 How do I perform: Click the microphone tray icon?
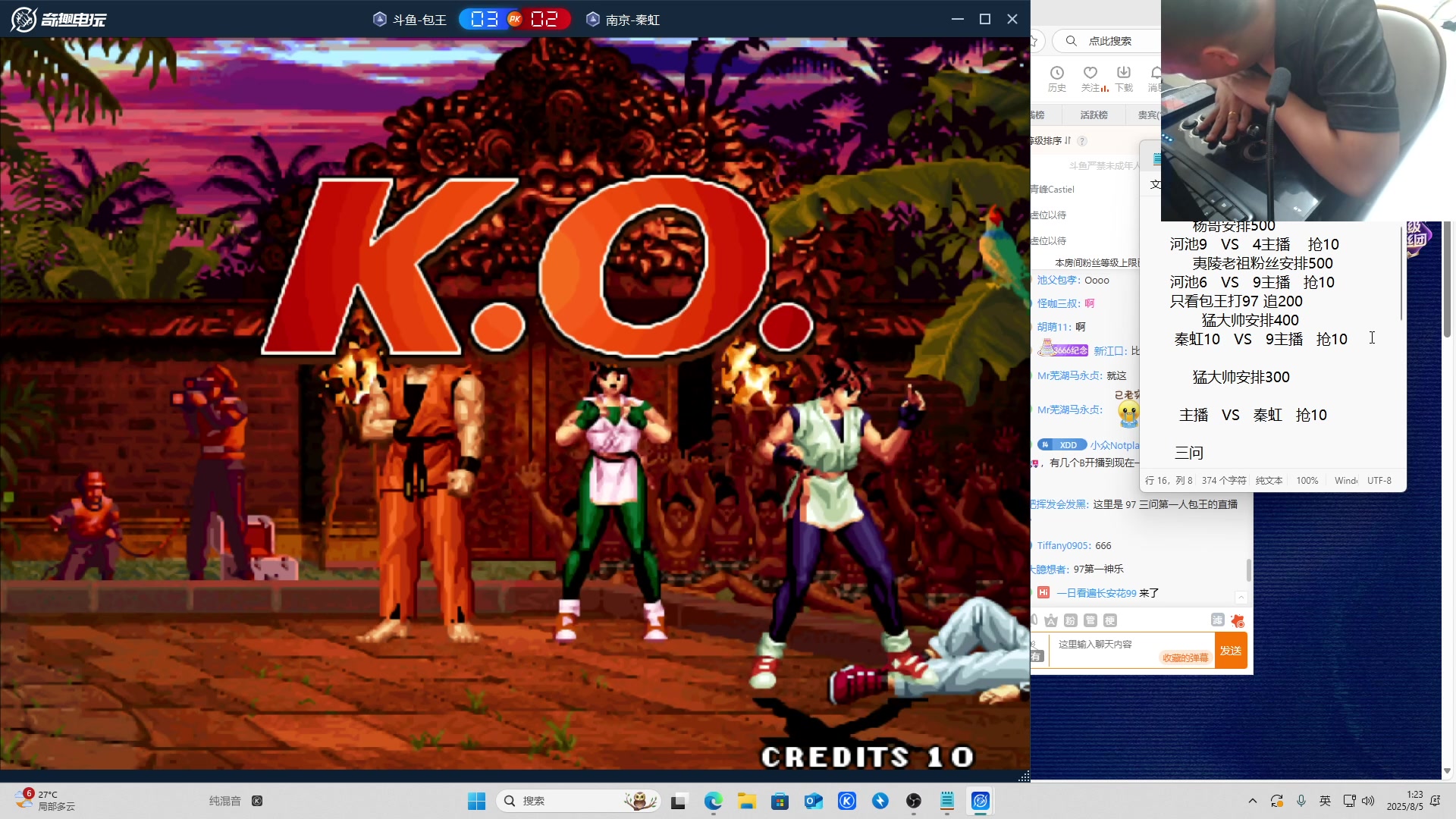click(x=1301, y=801)
